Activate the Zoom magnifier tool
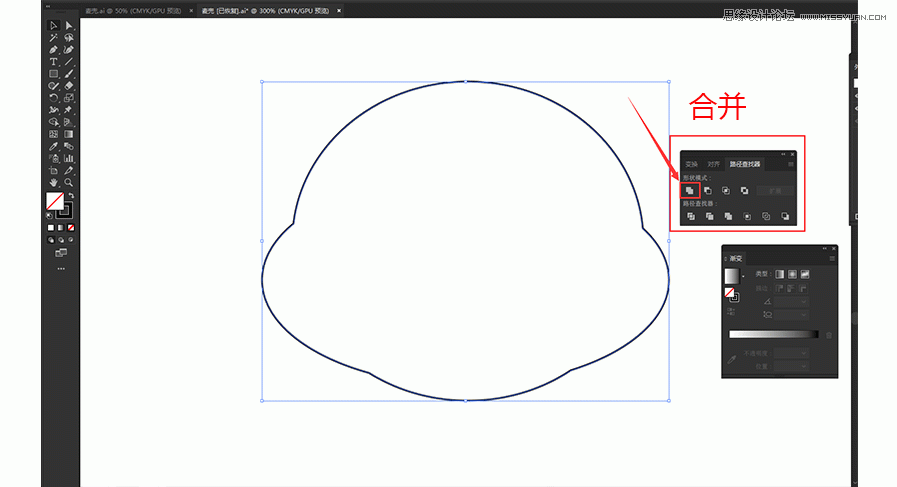The width and height of the screenshot is (897, 487). pyautogui.click(x=69, y=182)
